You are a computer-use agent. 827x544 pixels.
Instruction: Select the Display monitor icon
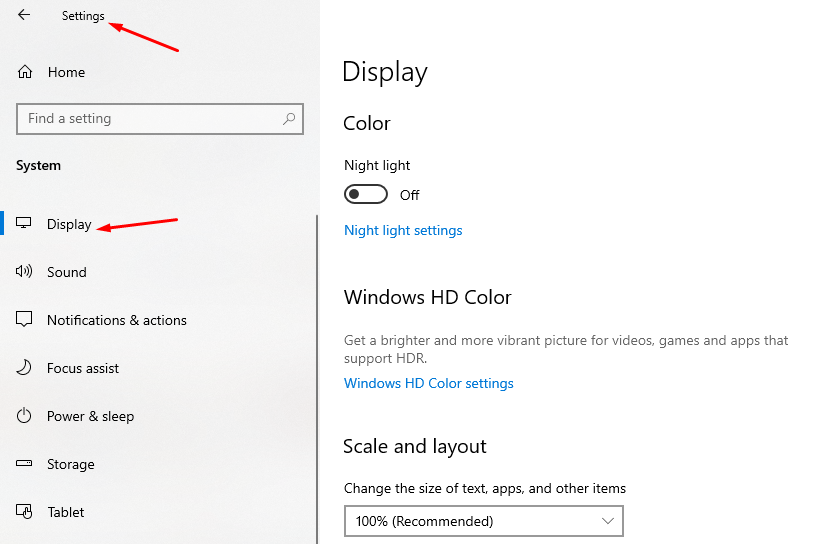(x=25, y=224)
